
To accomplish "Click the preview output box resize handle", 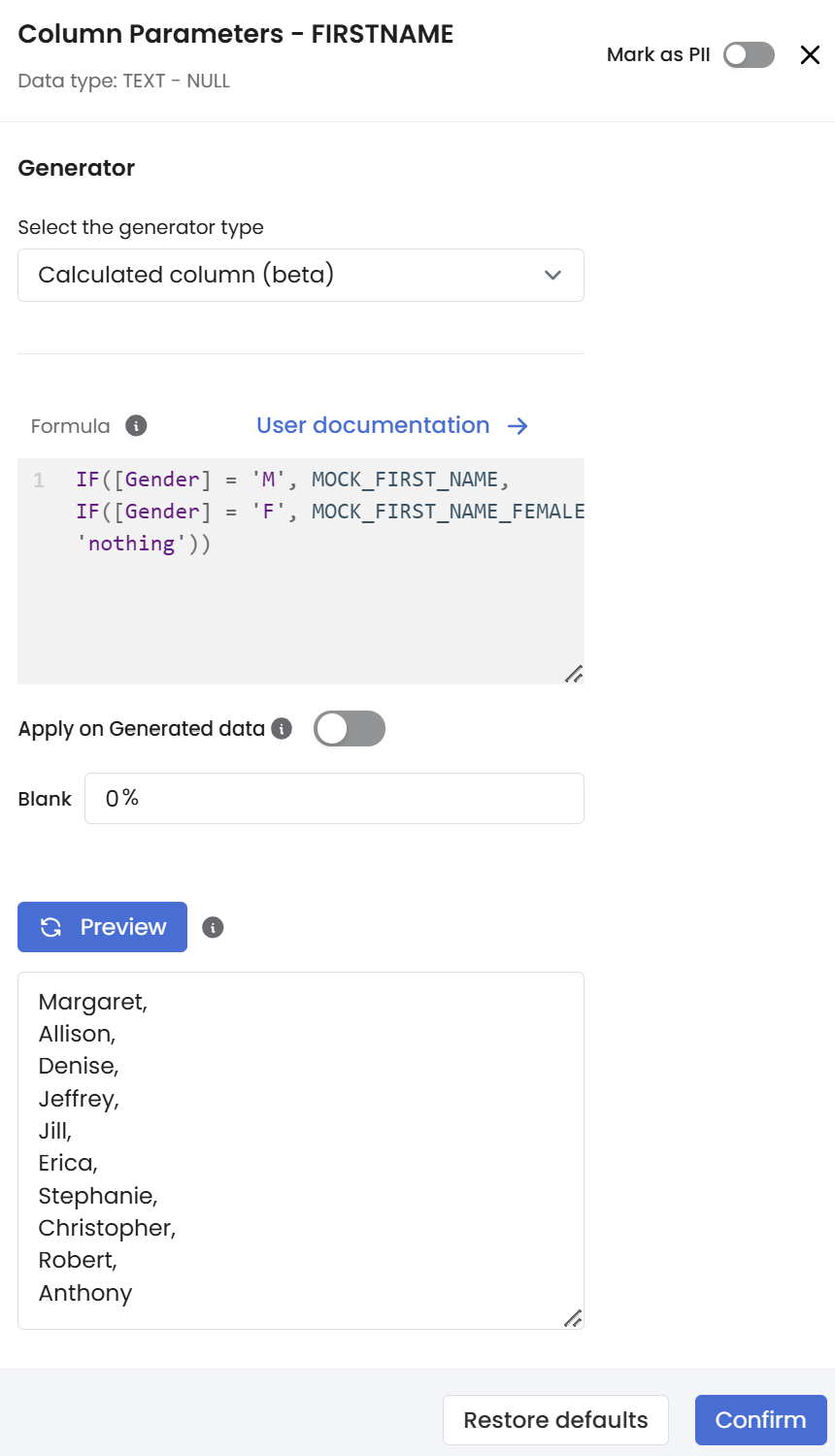I will click(x=574, y=1318).
